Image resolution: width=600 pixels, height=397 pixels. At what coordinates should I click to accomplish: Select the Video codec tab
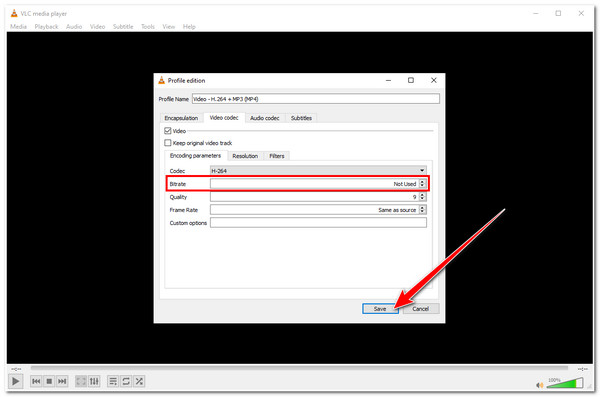click(x=224, y=118)
